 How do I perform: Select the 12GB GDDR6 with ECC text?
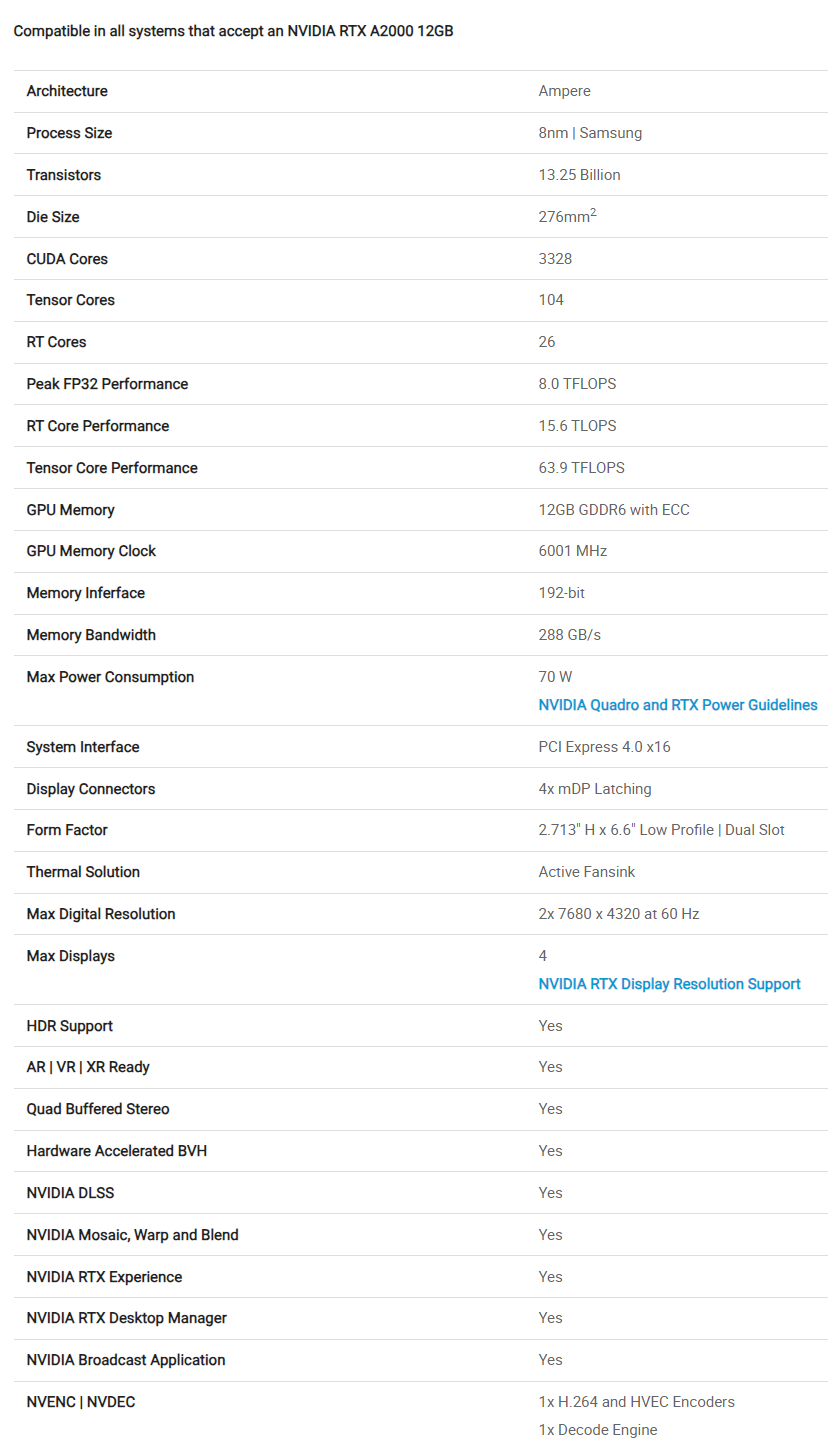tap(614, 510)
